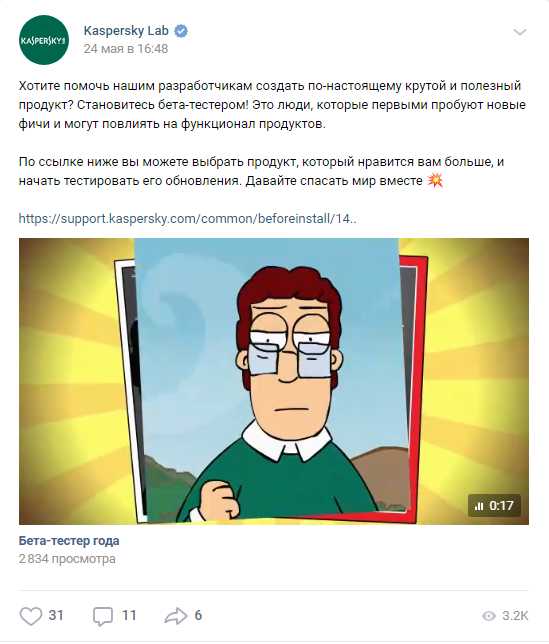
Task: Click the 3.2K views number
Action: pos(515,616)
